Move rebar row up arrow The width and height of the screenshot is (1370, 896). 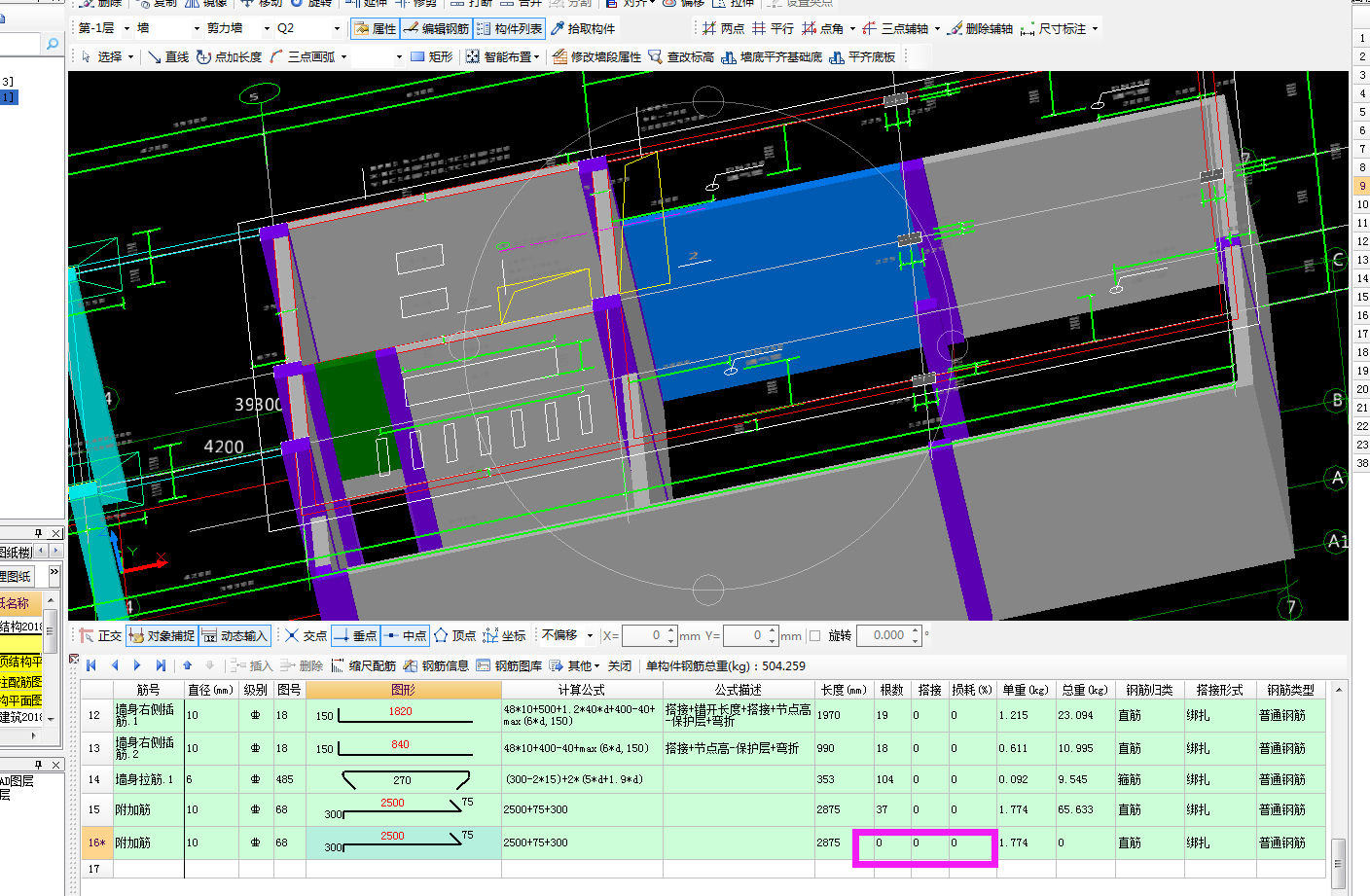[x=187, y=665]
